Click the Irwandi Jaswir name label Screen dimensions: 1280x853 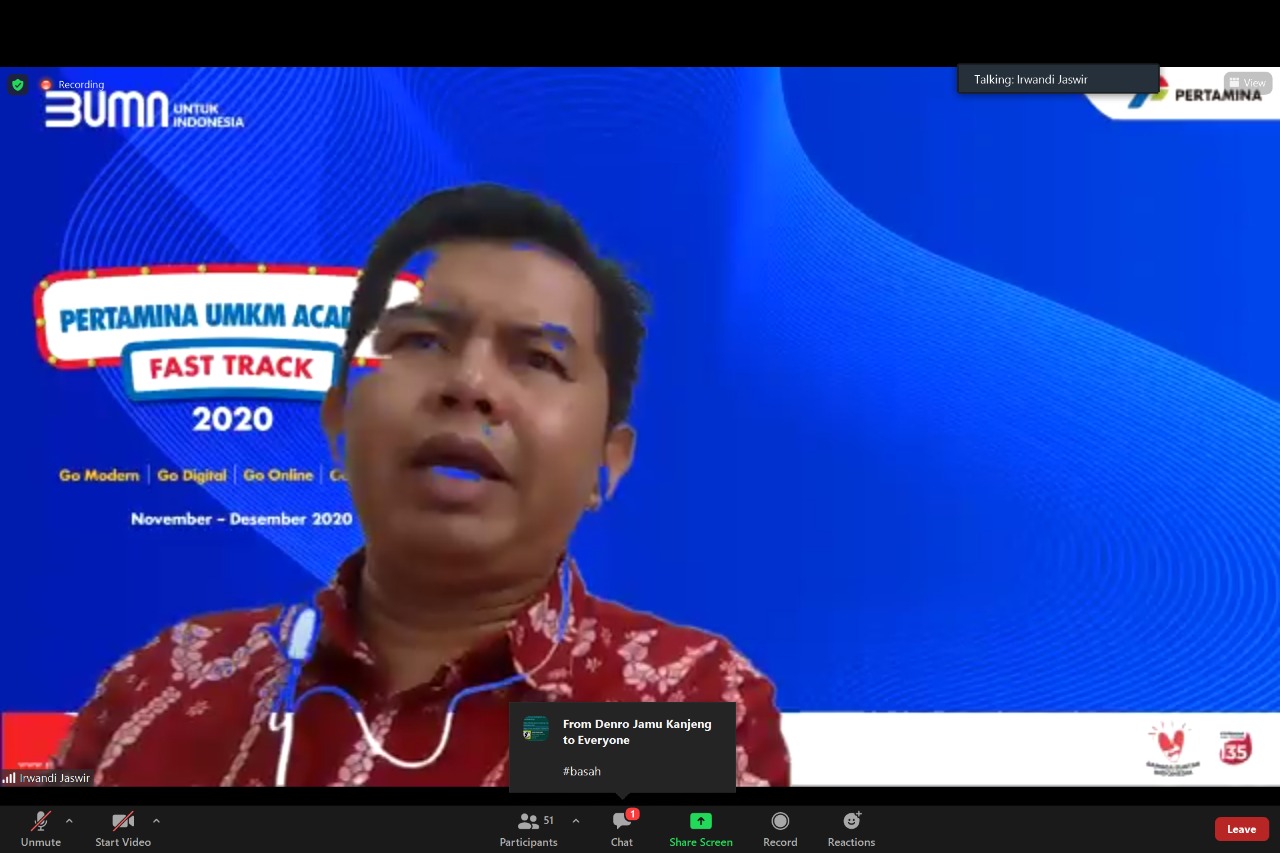point(56,778)
